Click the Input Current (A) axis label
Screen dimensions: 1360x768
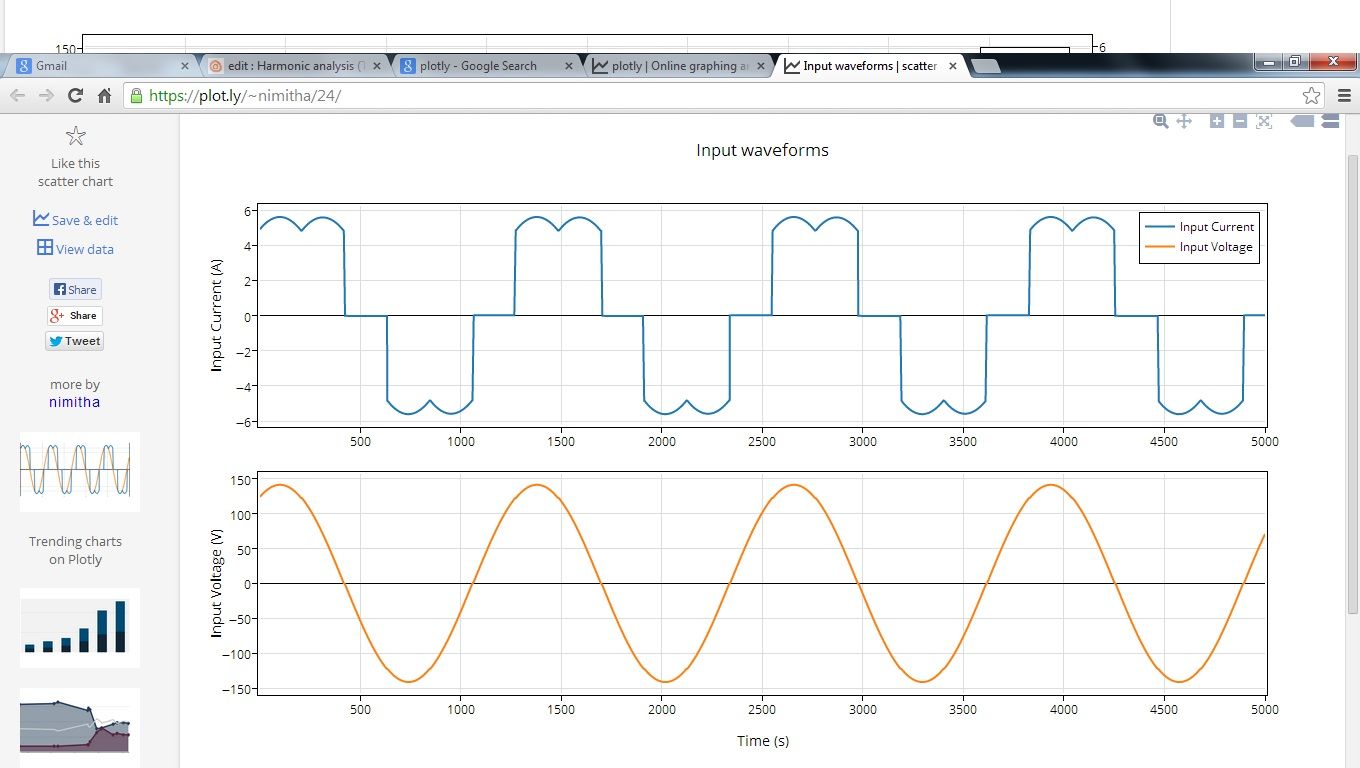(x=216, y=314)
